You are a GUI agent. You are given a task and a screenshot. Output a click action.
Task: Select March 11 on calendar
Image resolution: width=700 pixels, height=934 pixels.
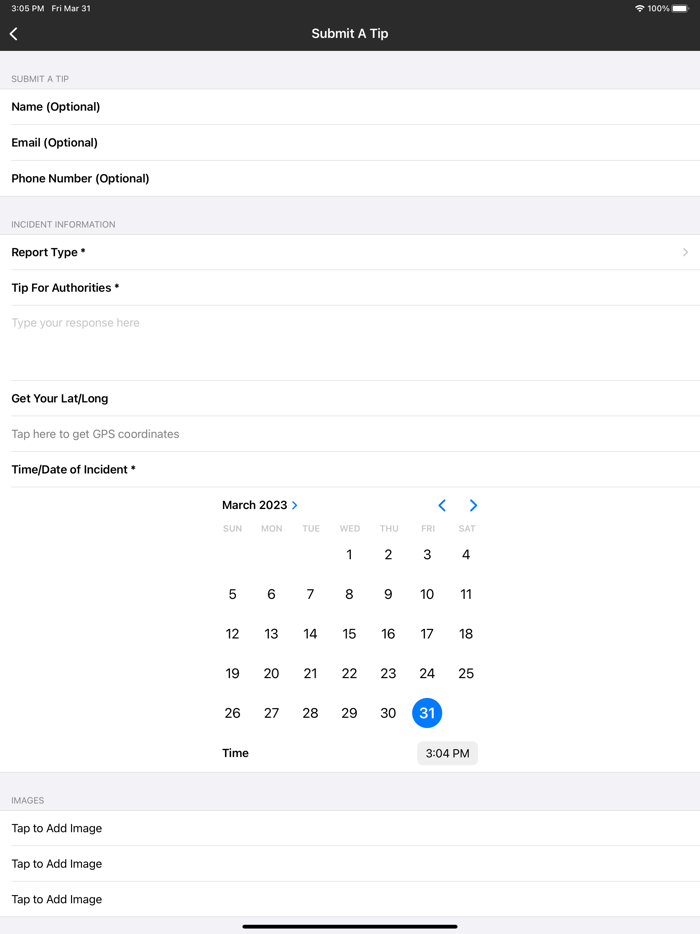point(466,594)
